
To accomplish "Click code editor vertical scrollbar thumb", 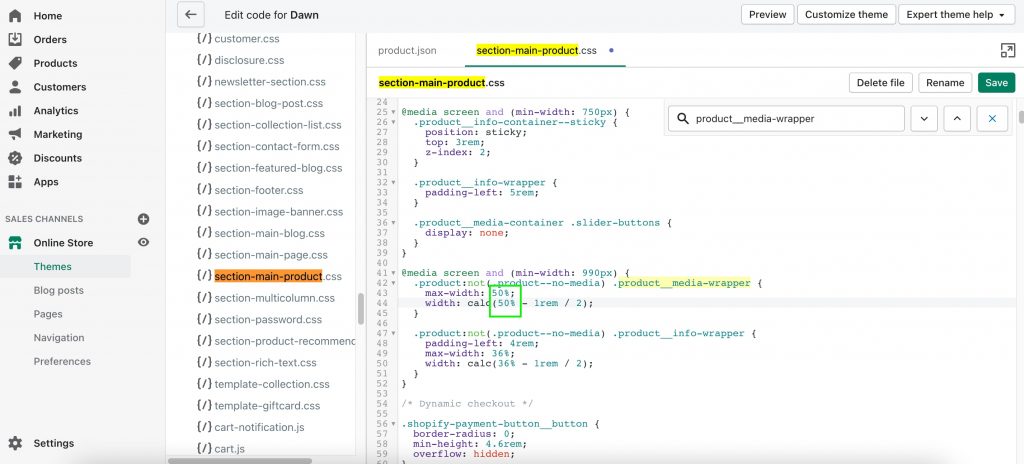I will [x=1021, y=117].
